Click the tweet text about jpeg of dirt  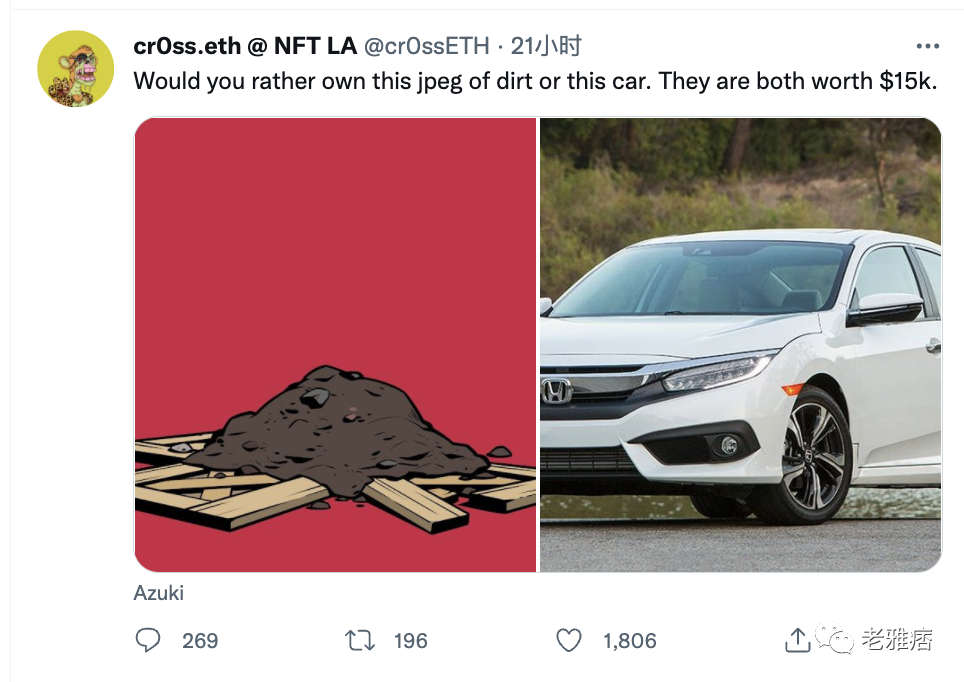(535, 81)
